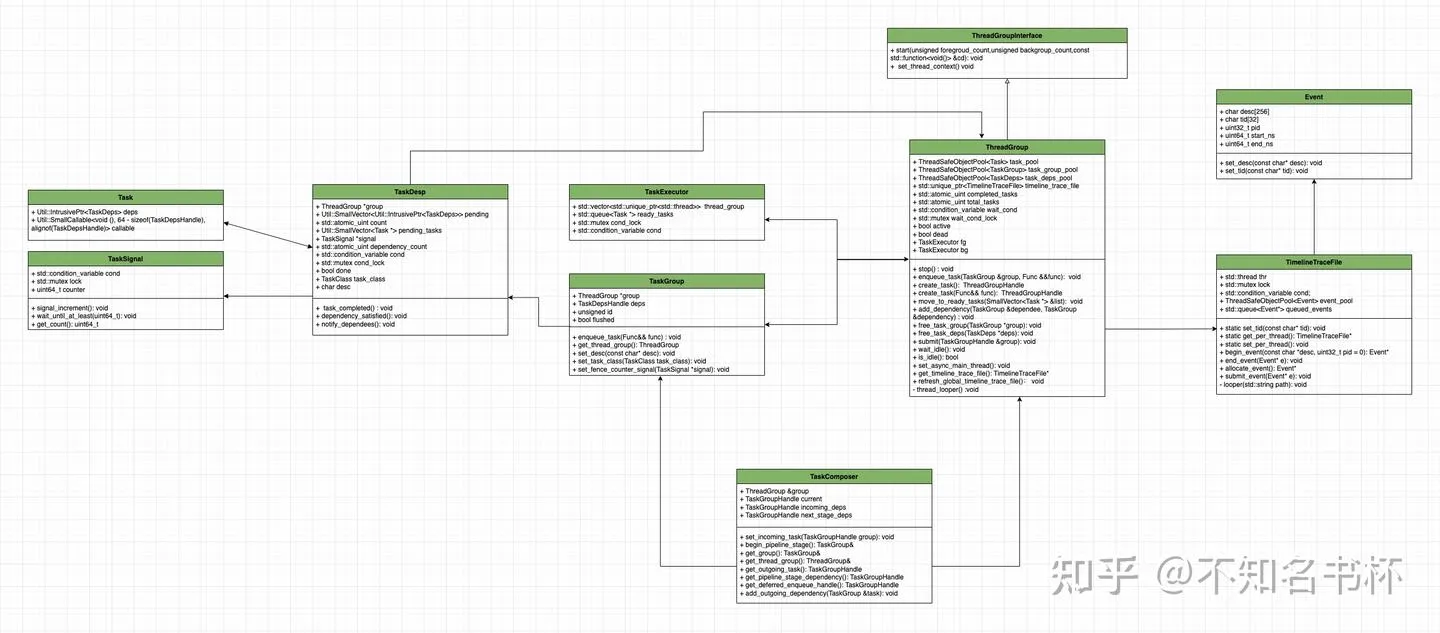Select the Event class header
The width and height of the screenshot is (1440, 633).
tap(1314, 97)
